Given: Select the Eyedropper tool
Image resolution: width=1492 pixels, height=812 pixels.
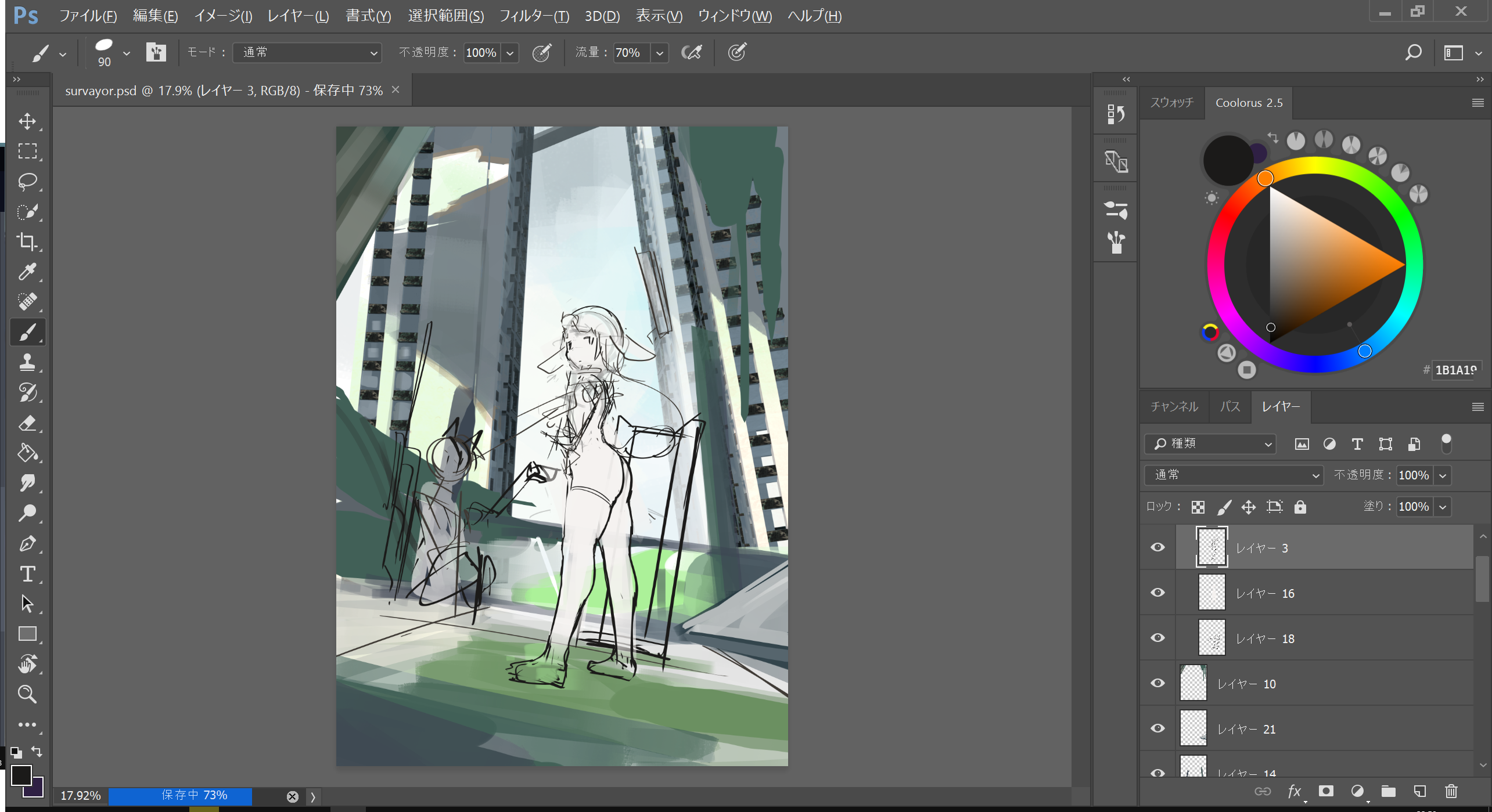Looking at the screenshot, I should point(27,272).
